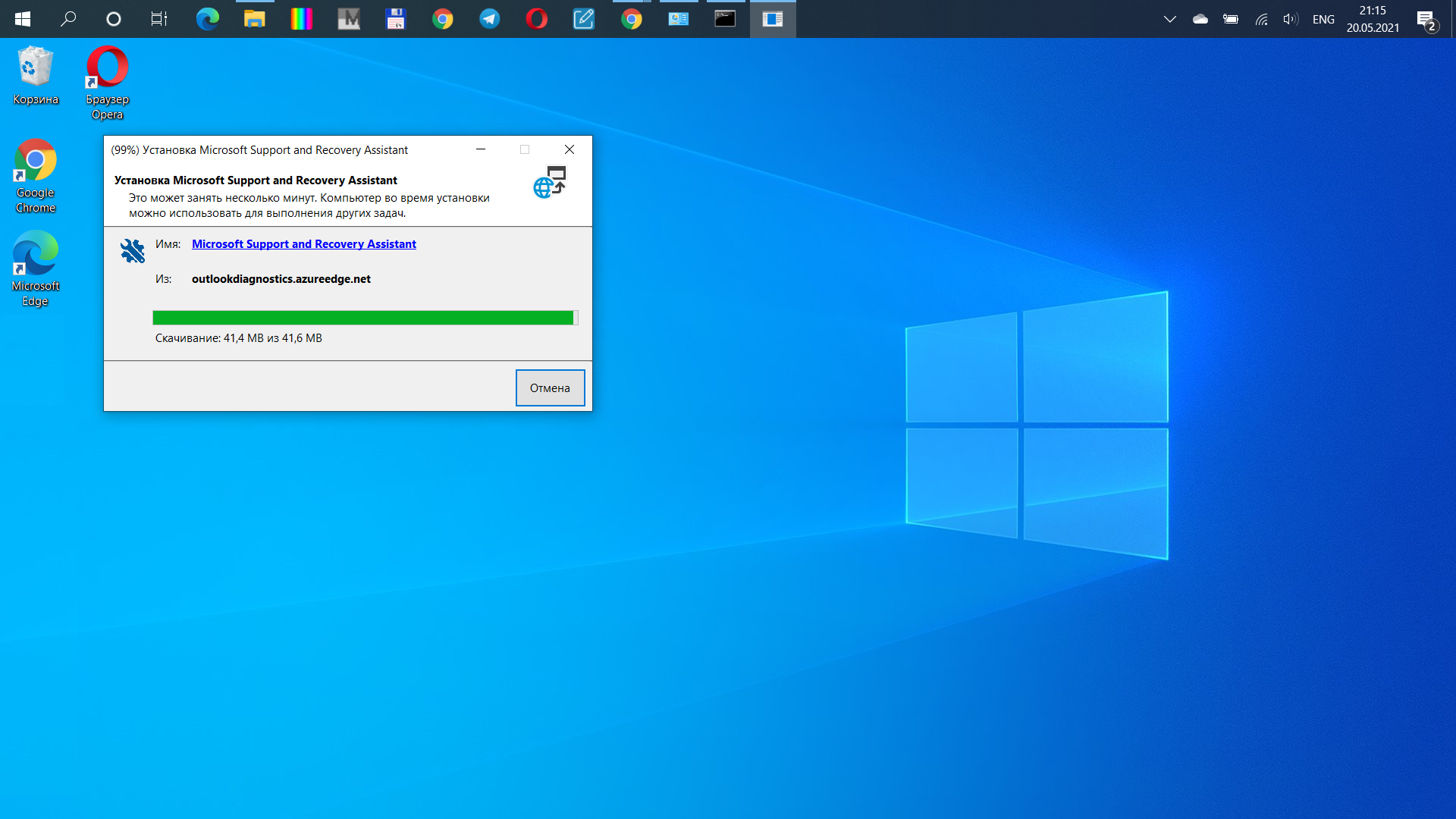The image size is (1456, 819).
Task: Select the Microsoft Edge desktop shortcut
Action: (36, 269)
